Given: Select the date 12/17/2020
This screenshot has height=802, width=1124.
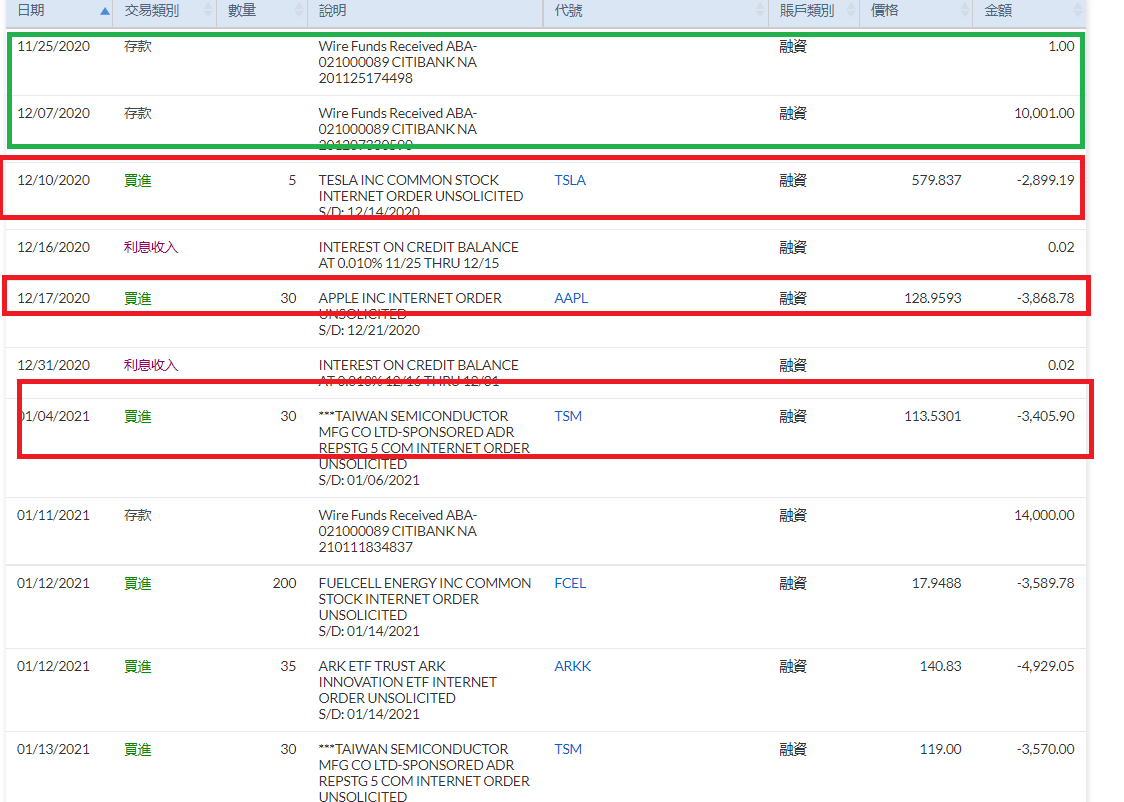Looking at the screenshot, I should 54,298.
